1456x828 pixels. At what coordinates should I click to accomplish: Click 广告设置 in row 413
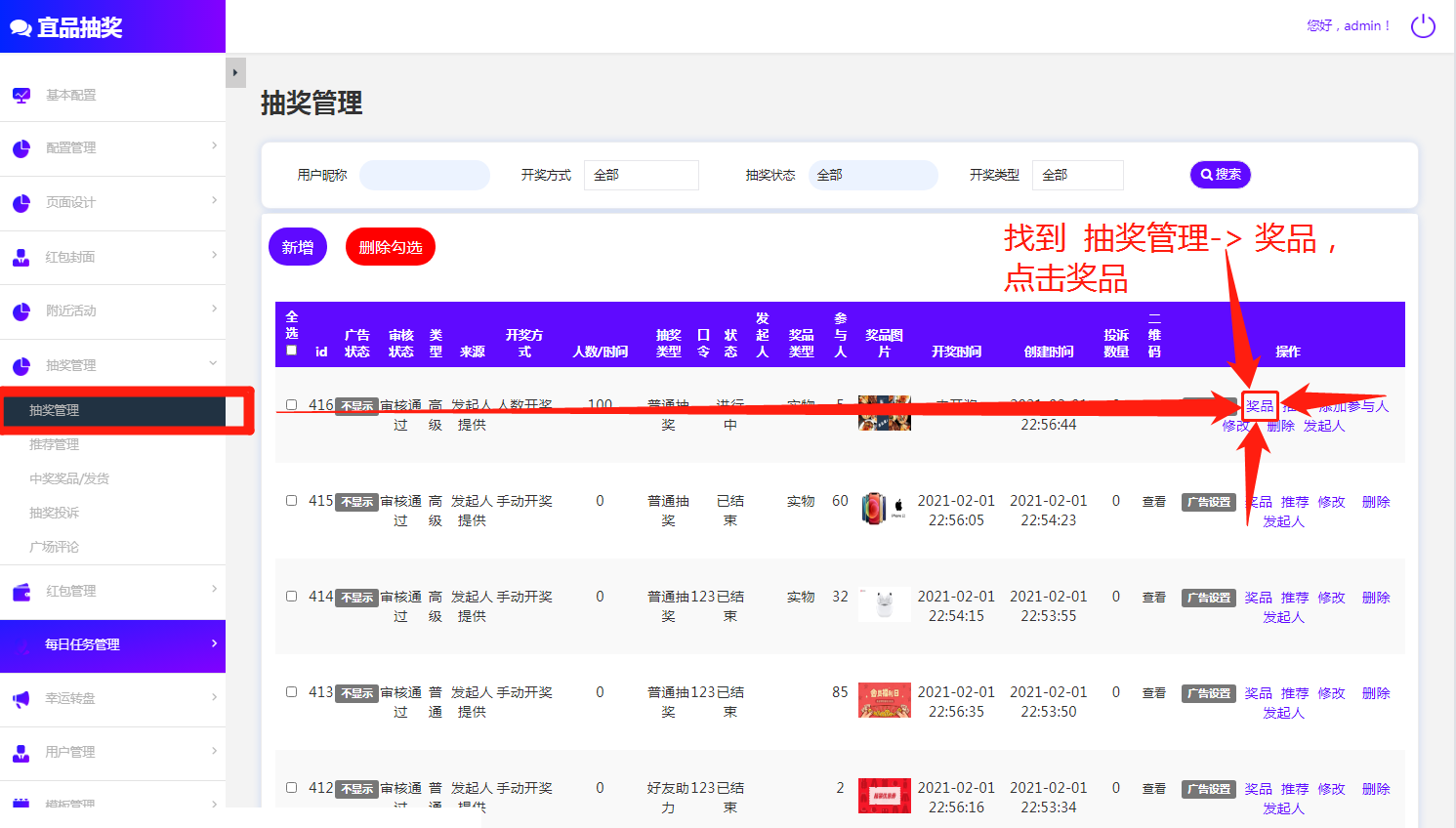tap(1209, 693)
